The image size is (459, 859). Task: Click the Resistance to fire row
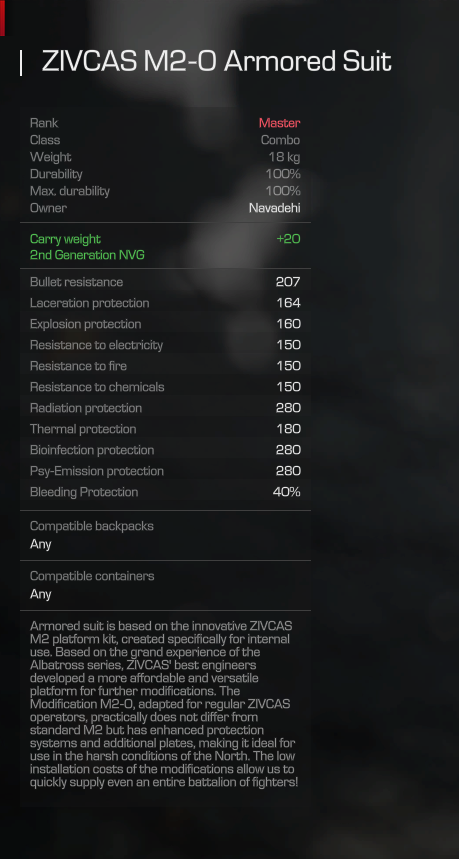[165, 366]
